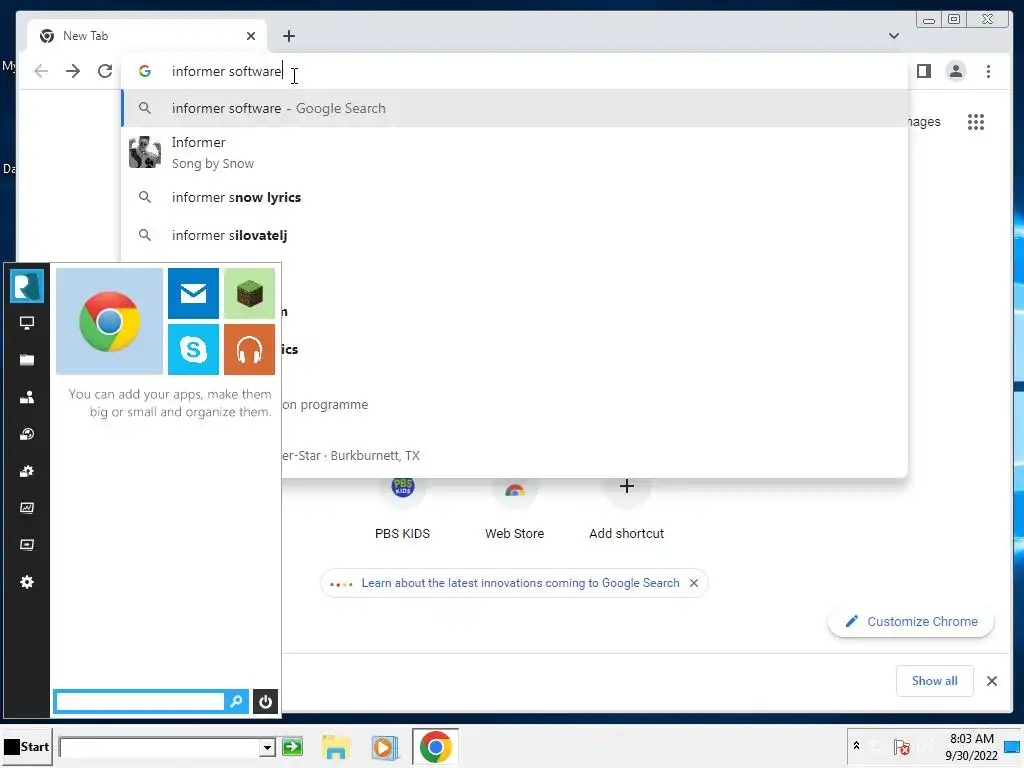The width and height of the screenshot is (1024, 768).
Task: Open the media player taskbar icon
Action: pos(385,747)
